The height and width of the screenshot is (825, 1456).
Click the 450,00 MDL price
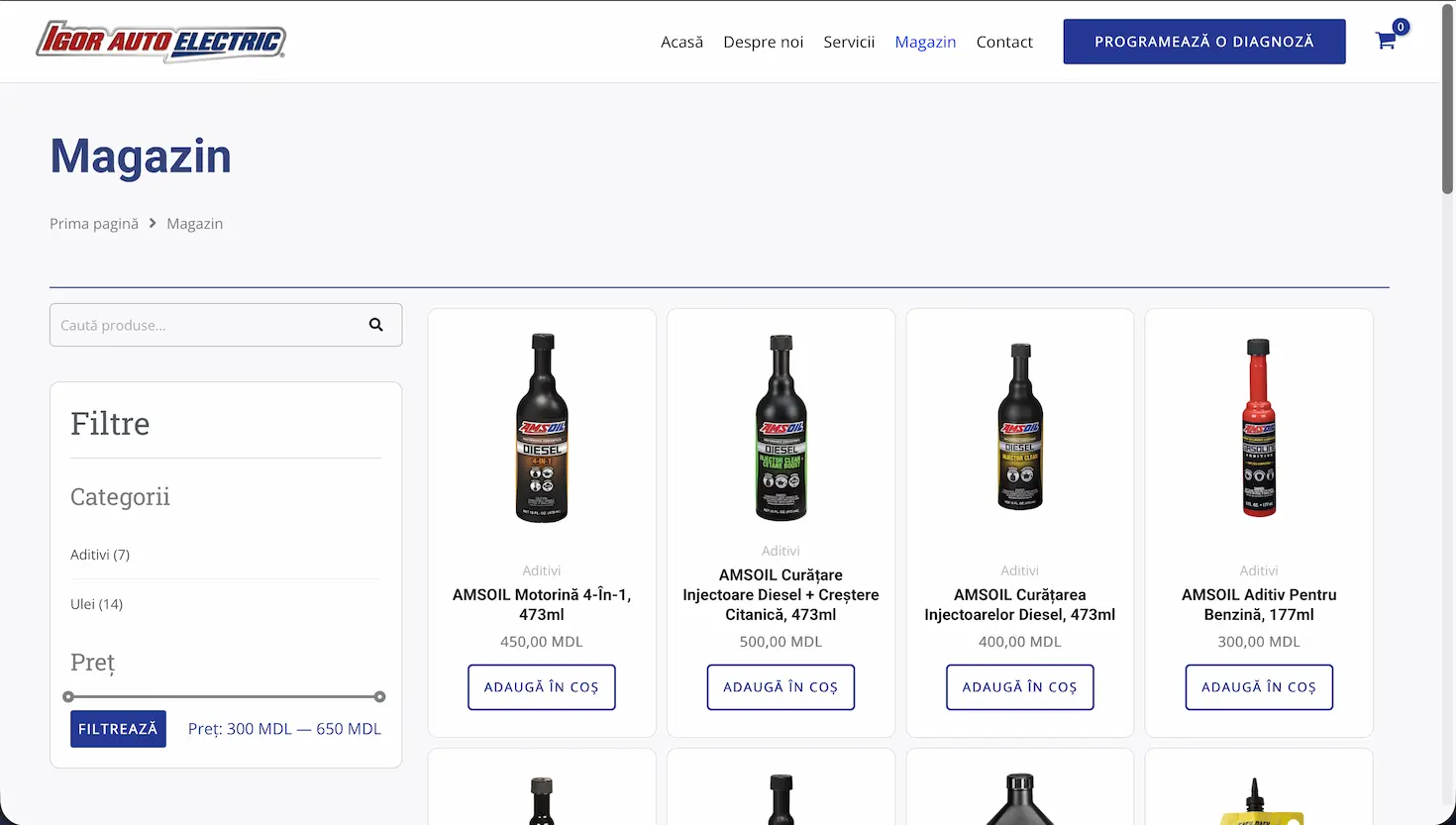point(542,642)
